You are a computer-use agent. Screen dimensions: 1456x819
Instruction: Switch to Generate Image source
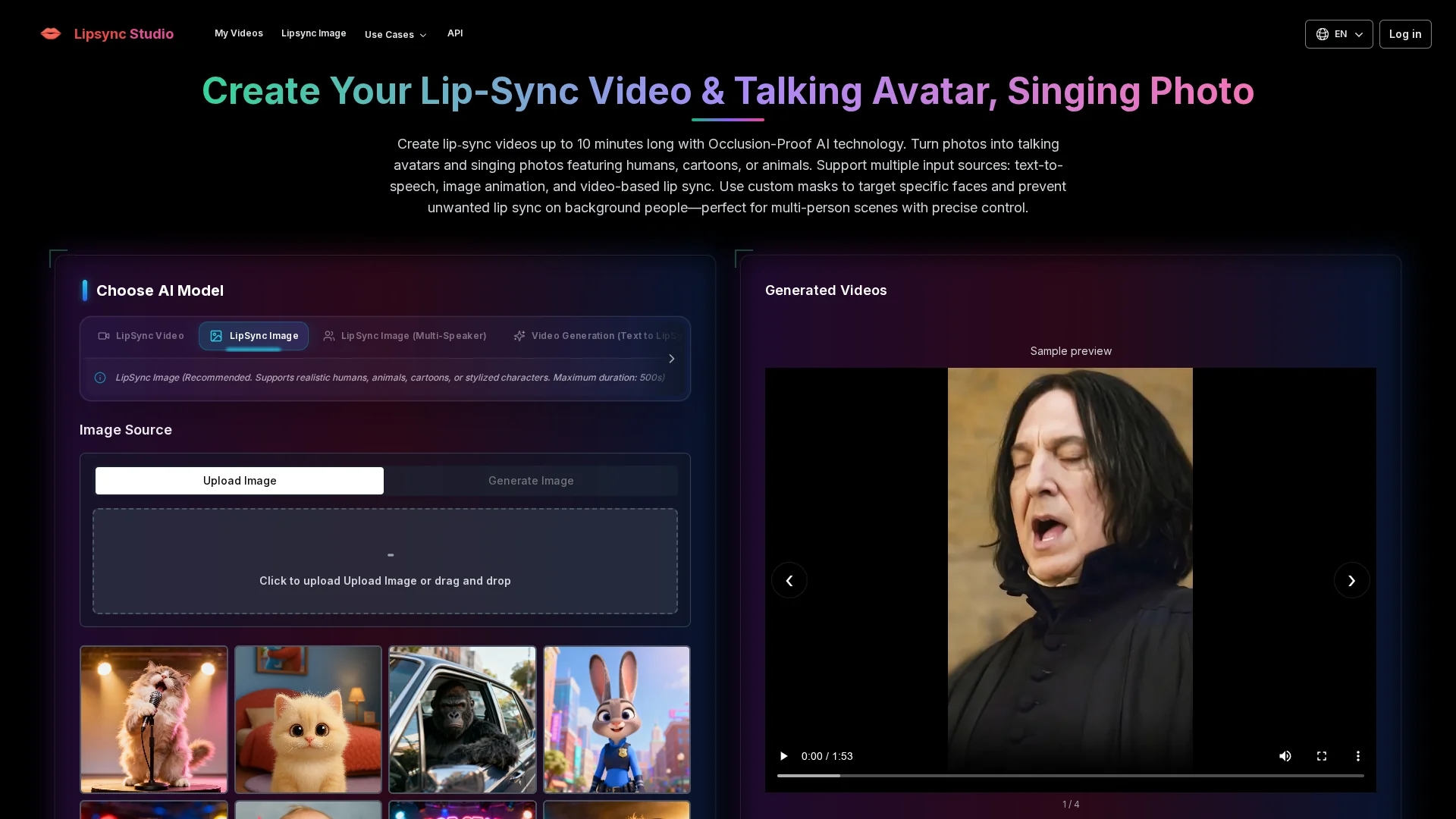531,481
